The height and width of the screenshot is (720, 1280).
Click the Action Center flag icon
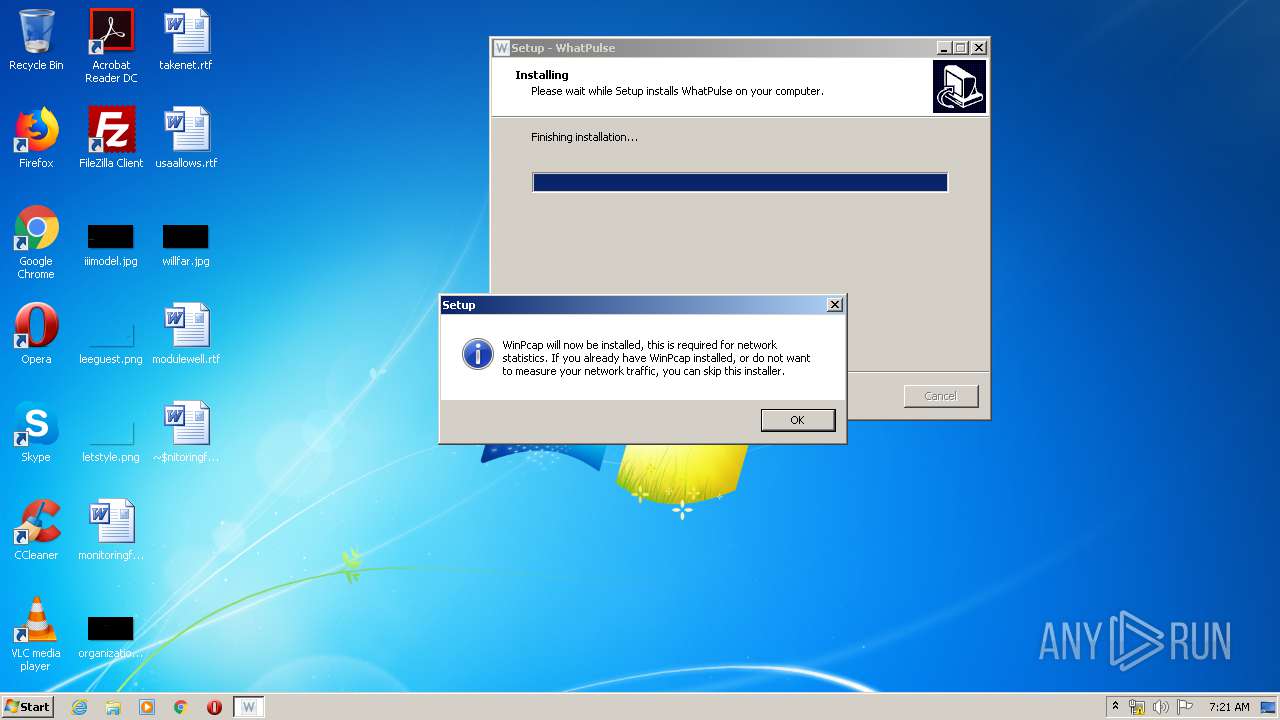point(1185,707)
